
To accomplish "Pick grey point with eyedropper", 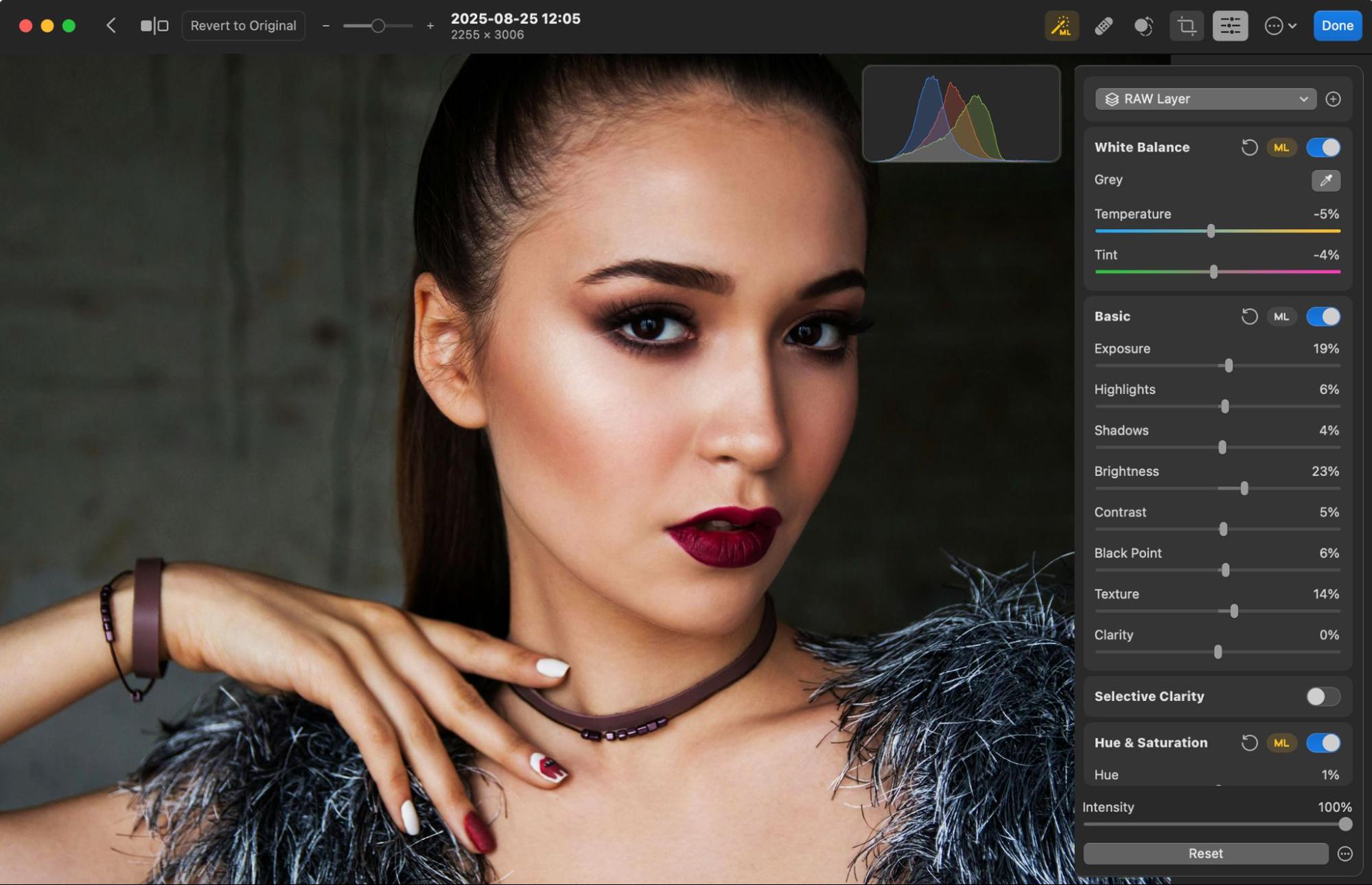I will tap(1325, 181).
